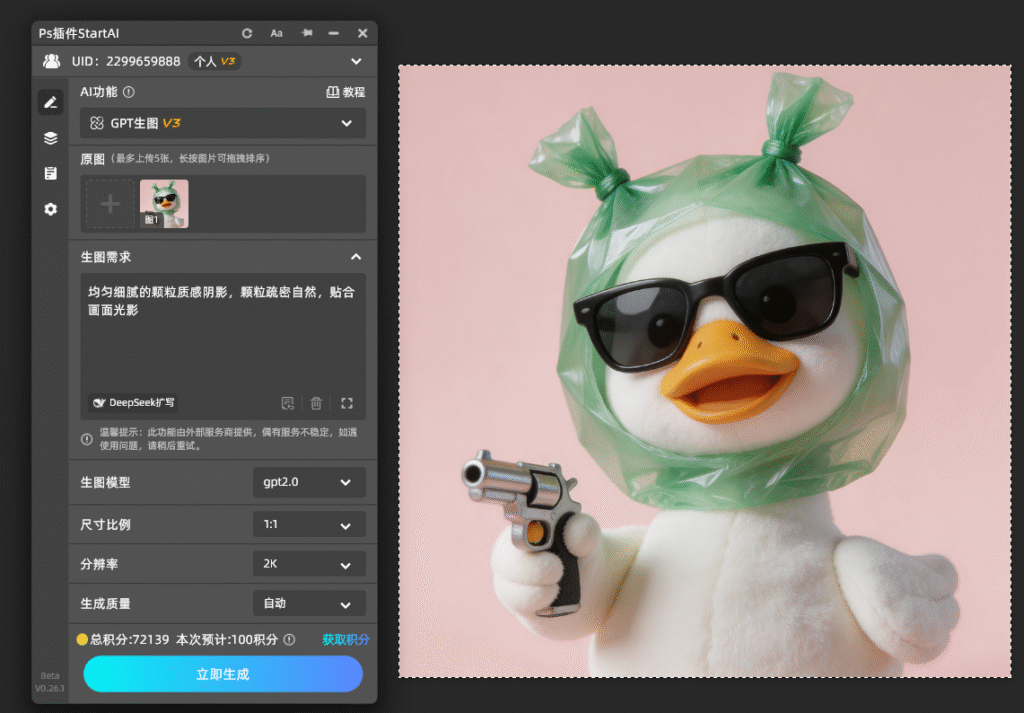This screenshot has width=1024, height=713.
Task: Expand the UID account dropdown arrow
Action: click(356, 61)
